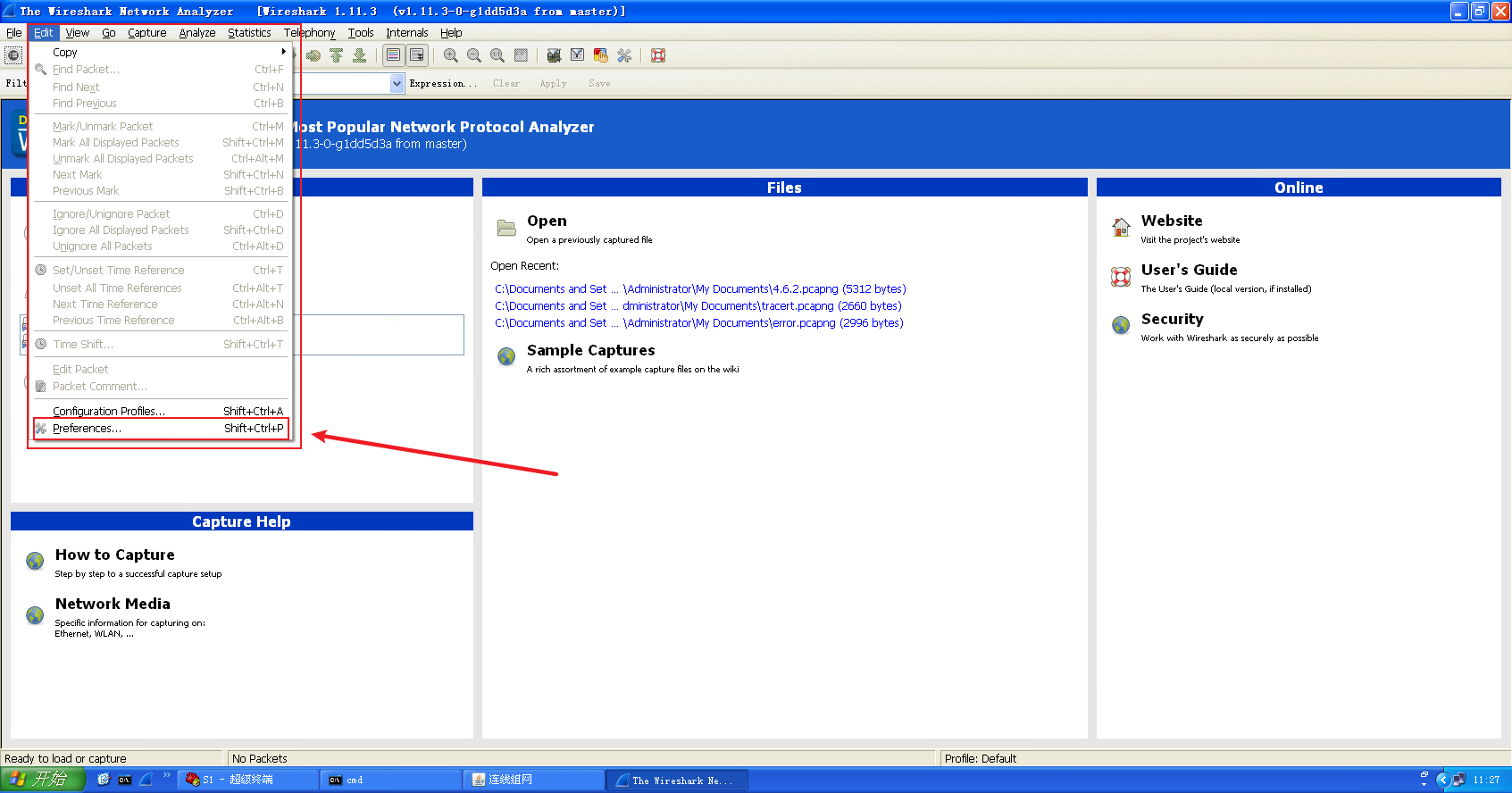Screen dimensions: 1512x793
Task: Click Profile: Default in status bar
Action: pos(981,759)
